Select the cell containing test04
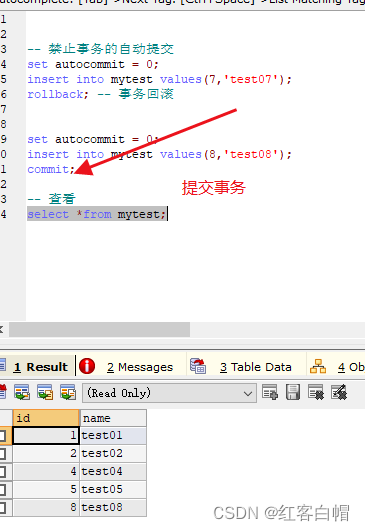Viewport: 365px width, 531px height. [x=113, y=471]
